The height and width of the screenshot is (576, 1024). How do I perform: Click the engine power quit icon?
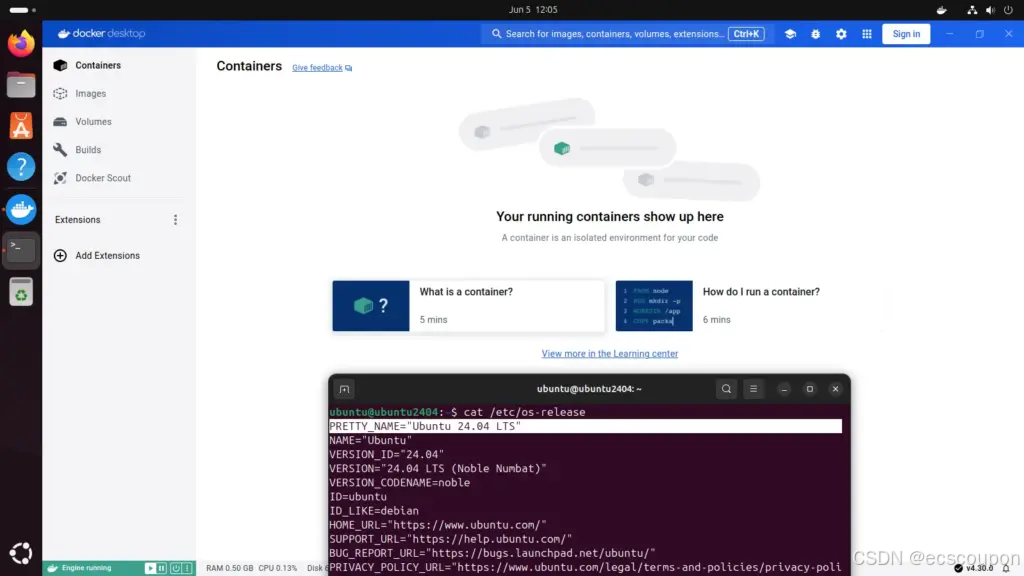coord(175,568)
